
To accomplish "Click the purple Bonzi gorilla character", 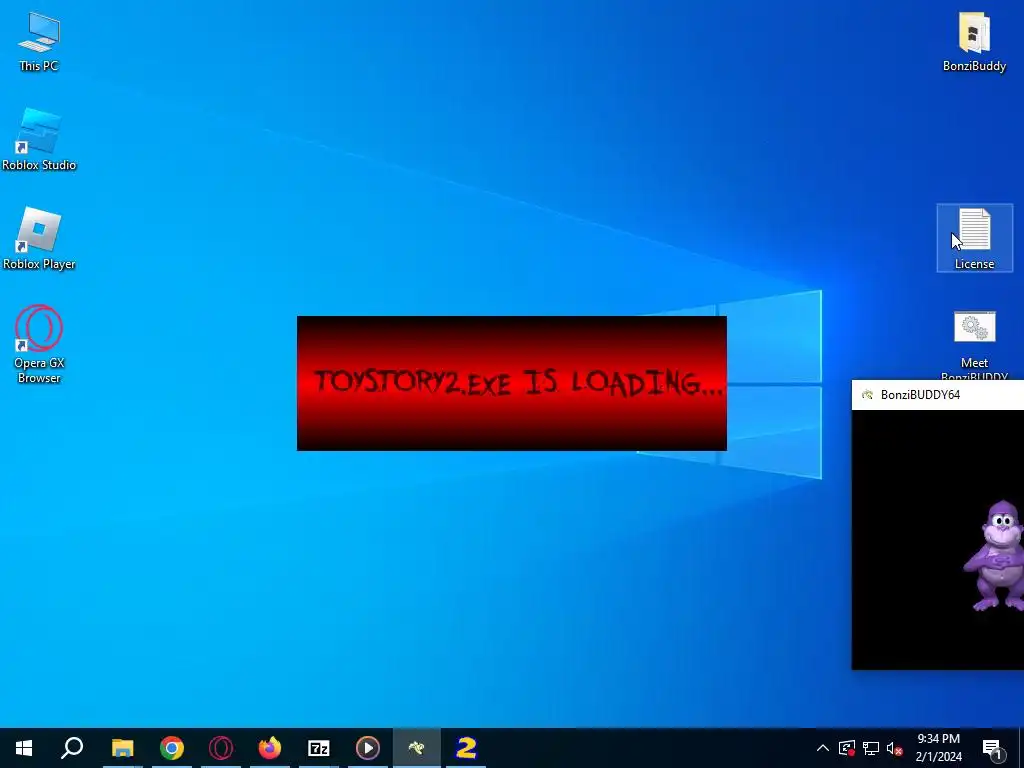I will coord(996,556).
